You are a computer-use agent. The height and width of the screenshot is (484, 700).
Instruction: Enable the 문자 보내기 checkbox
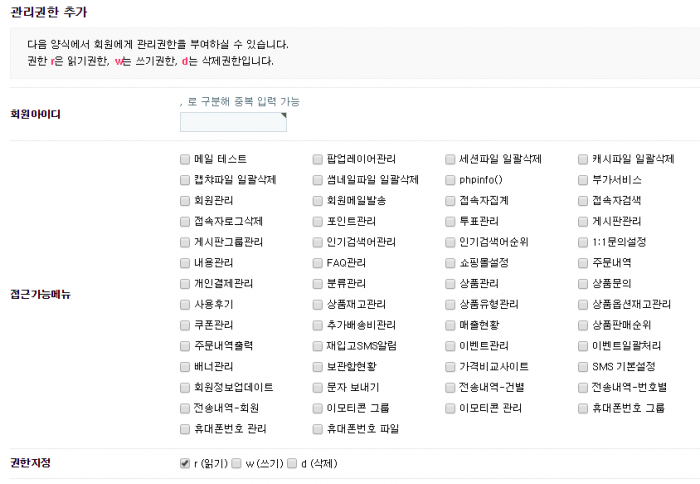coord(318,387)
